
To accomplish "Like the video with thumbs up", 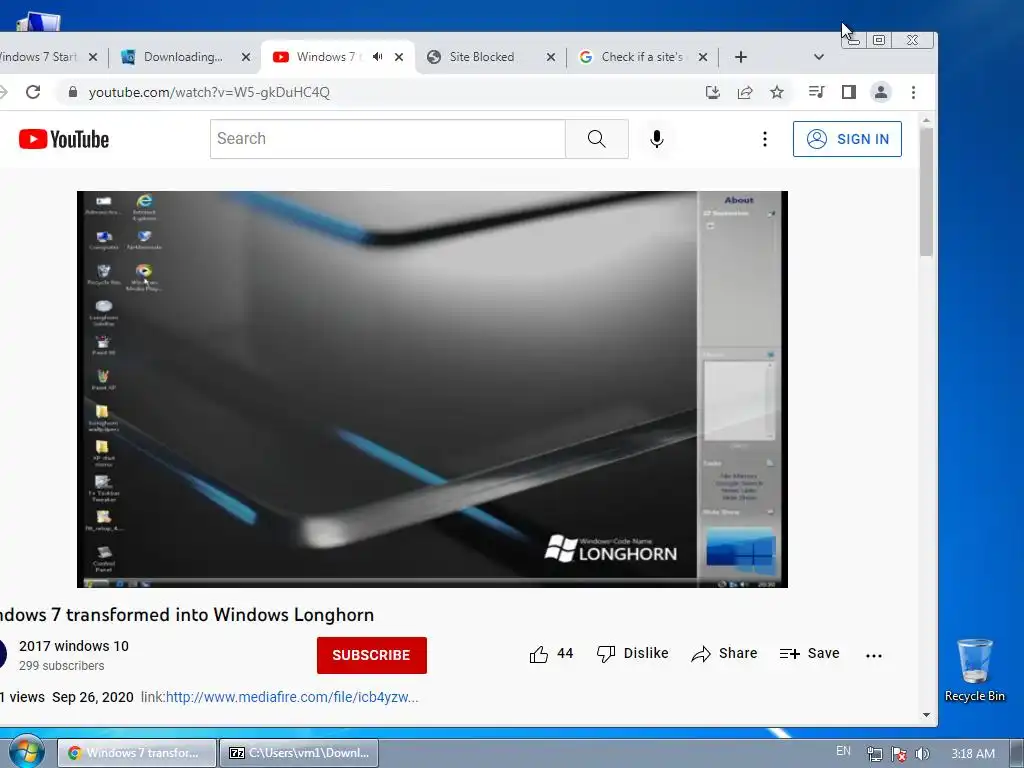I will [551, 654].
